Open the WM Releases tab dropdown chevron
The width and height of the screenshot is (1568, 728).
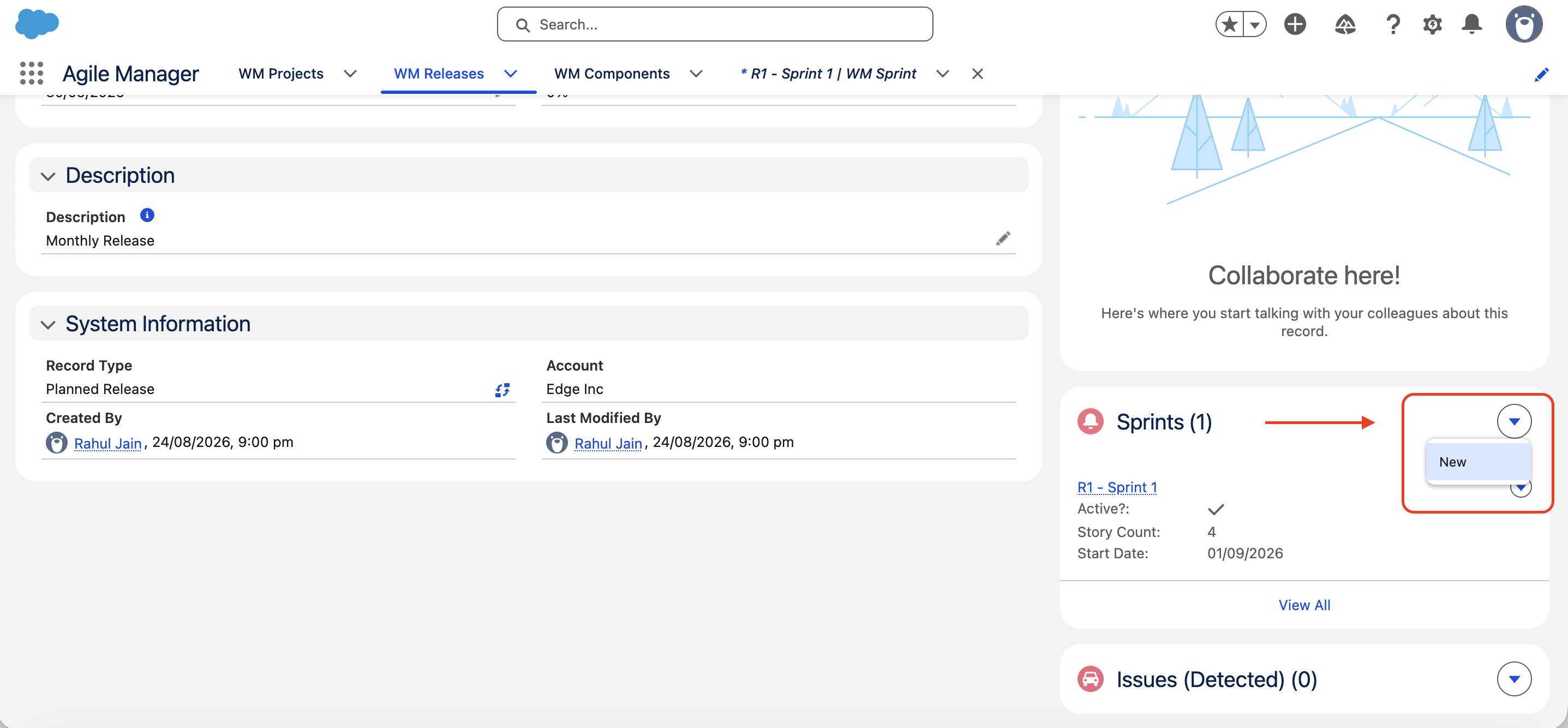(511, 74)
